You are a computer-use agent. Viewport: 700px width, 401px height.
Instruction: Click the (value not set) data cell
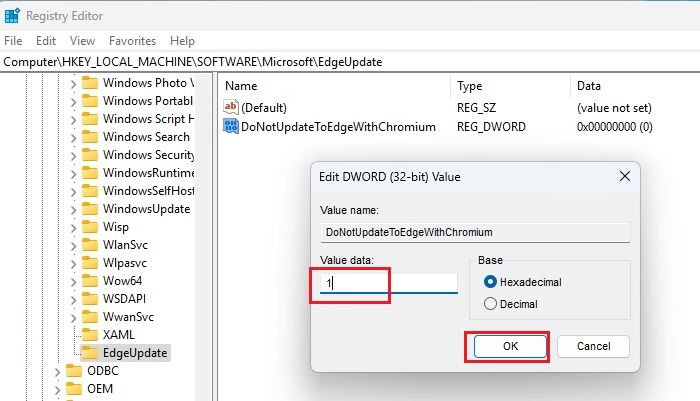[614, 108]
